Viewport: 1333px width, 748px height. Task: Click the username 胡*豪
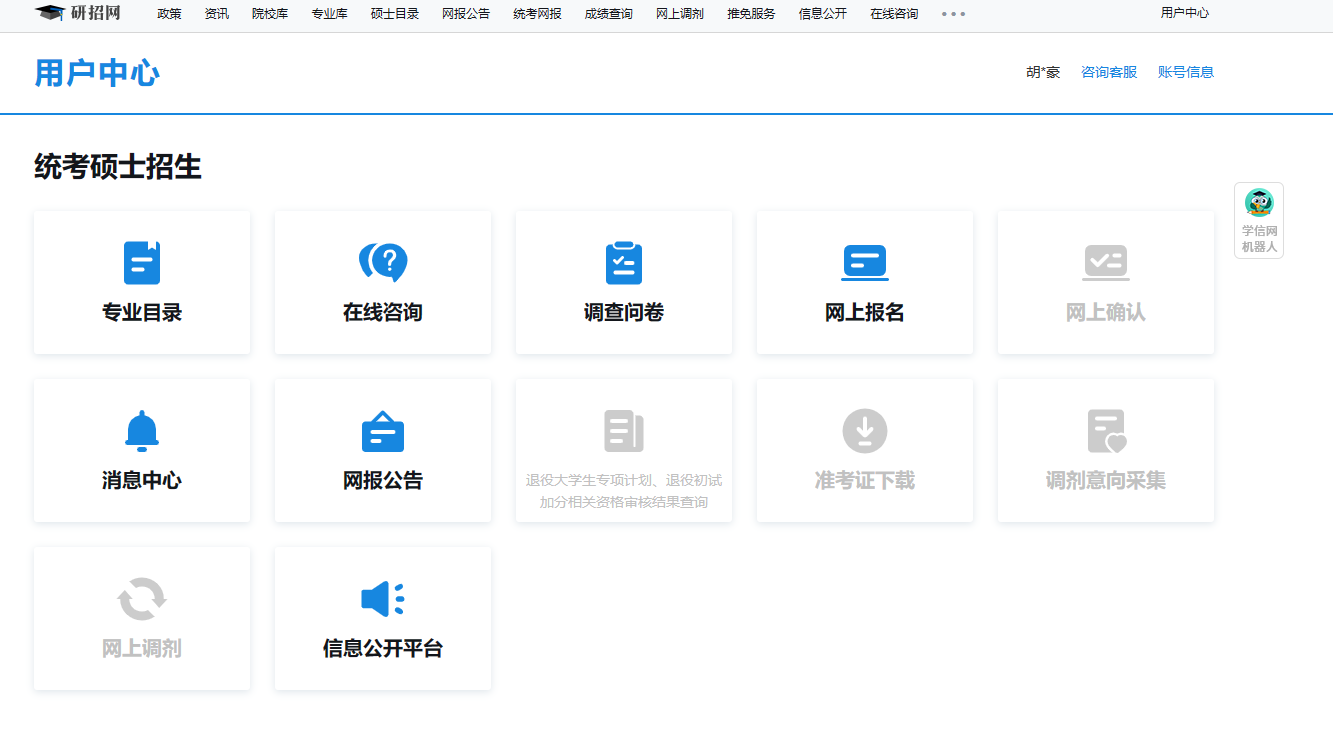click(x=1043, y=71)
